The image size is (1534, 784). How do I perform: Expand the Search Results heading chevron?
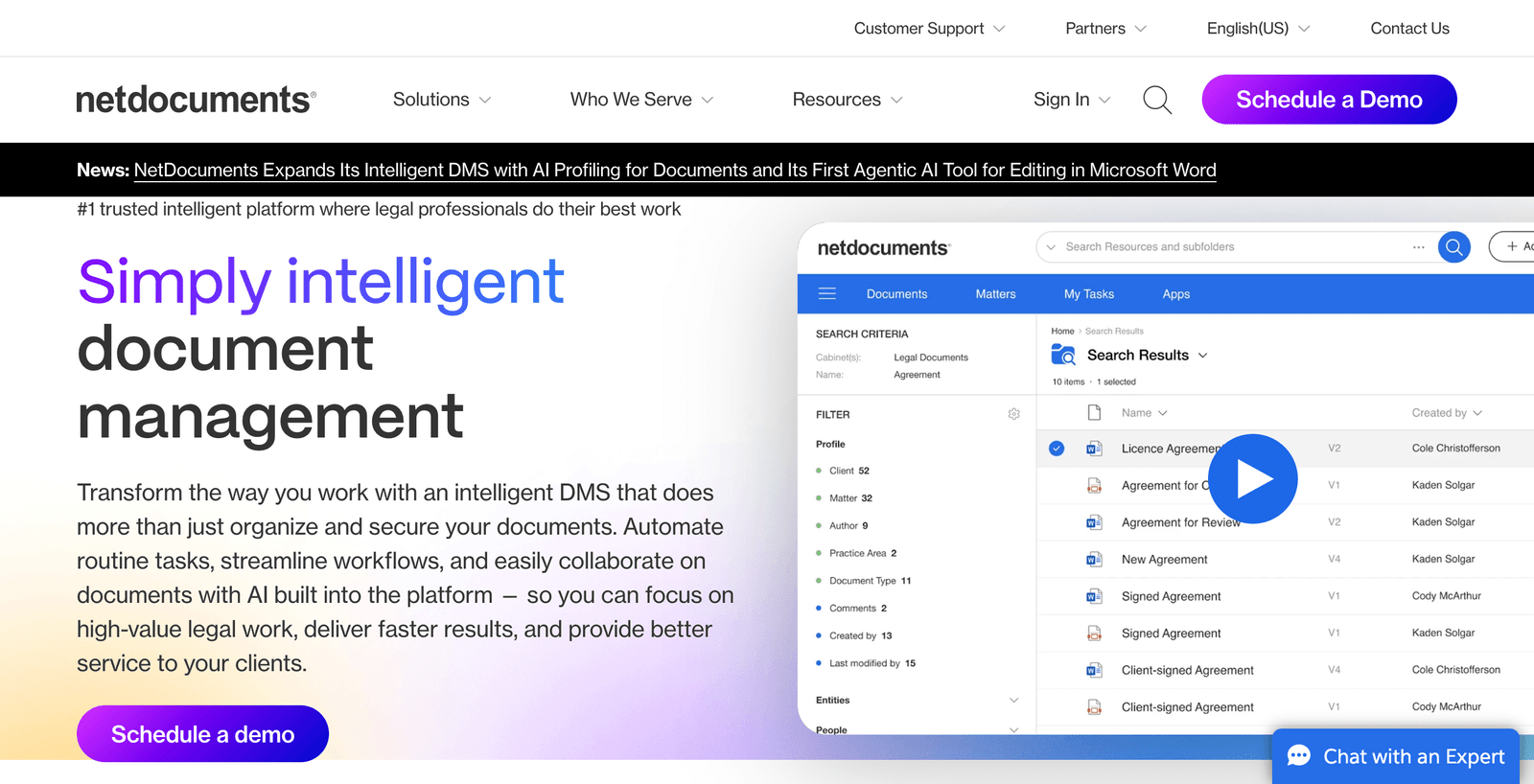click(1203, 356)
